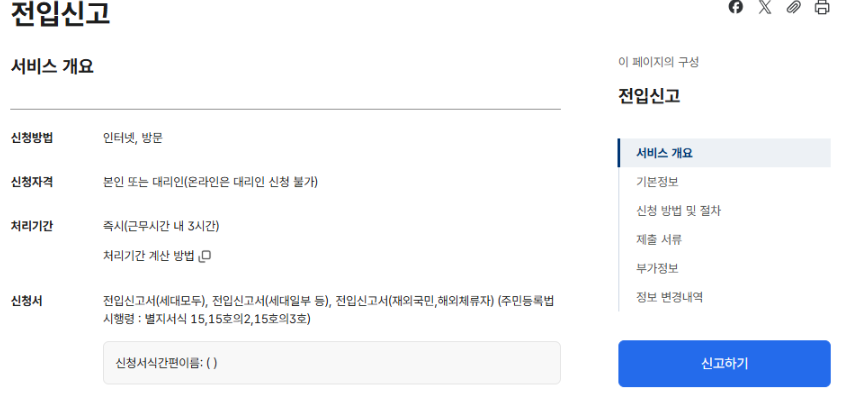Image resolution: width=859 pixels, height=396 pixels.
Task: Share the page on Facebook
Action: (x=736, y=7)
